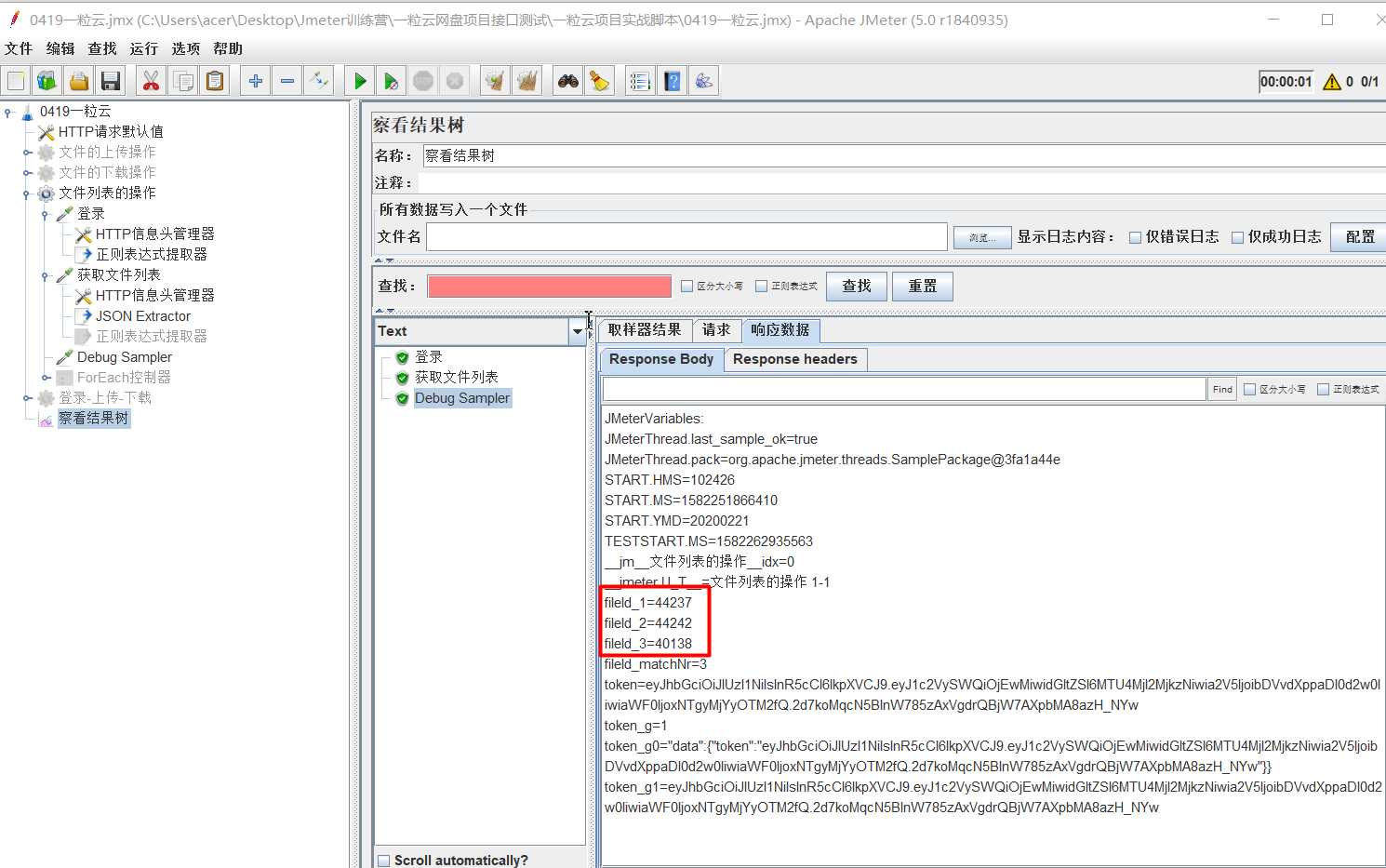
Task: Click the fileId_1=44237 line
Action: [648, 602]
